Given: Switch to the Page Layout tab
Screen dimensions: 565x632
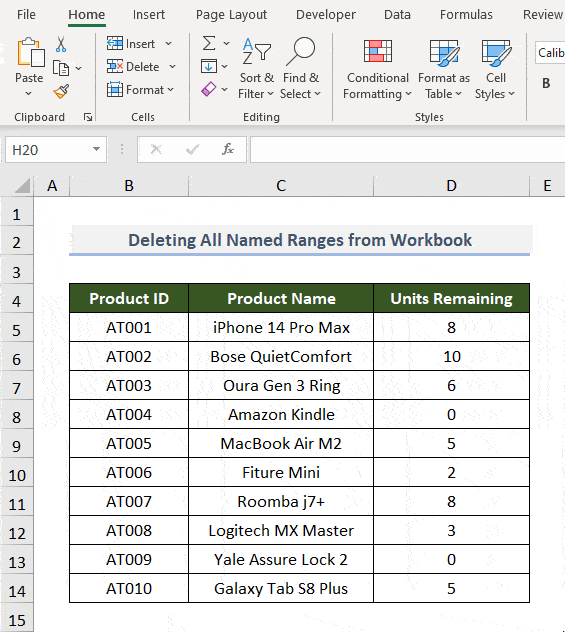Looking at the screenshot, I should tap(231, 15).
